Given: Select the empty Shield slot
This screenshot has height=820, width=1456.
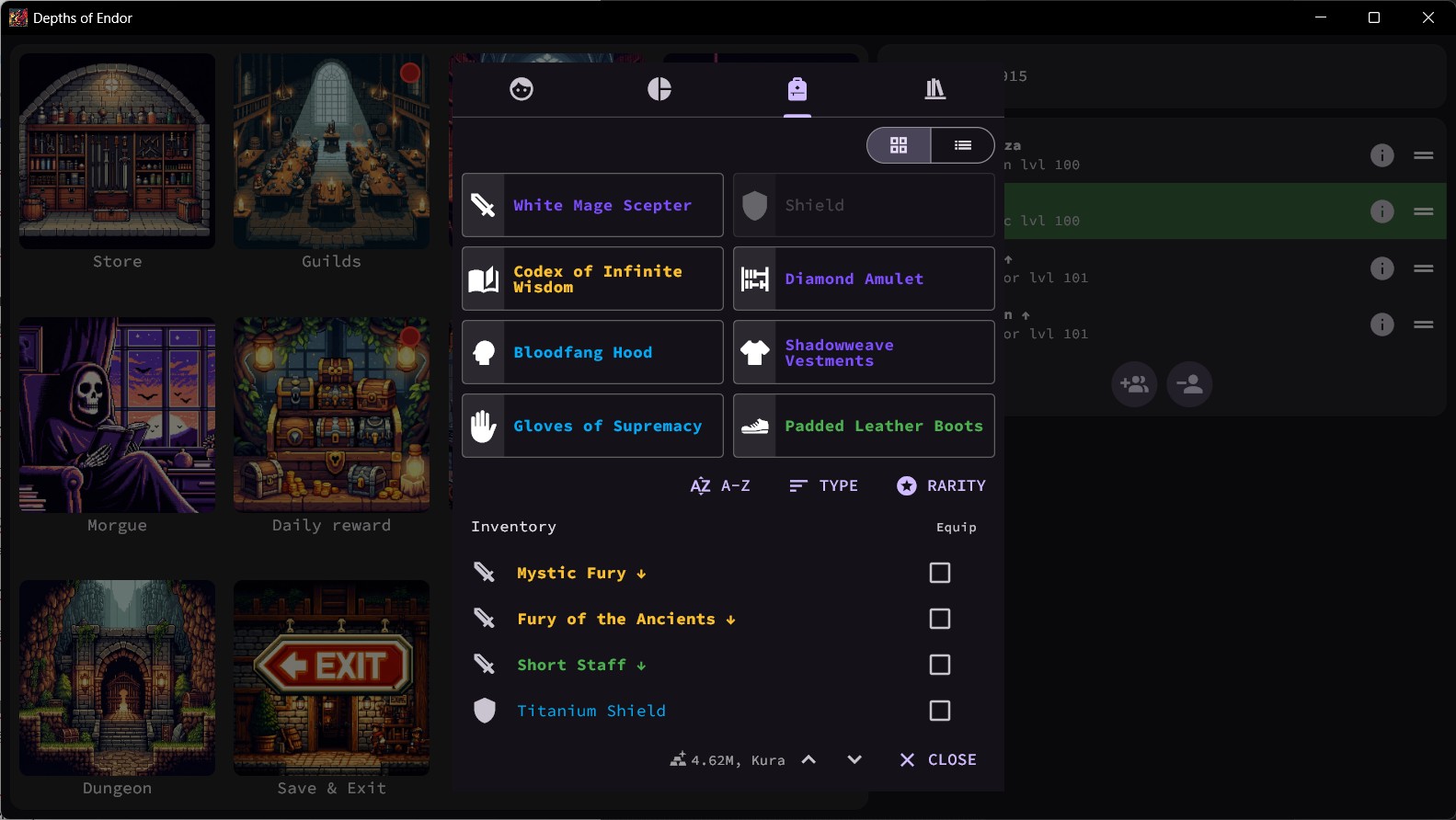Looking at the screenshot, I should [x=864, y=205].
